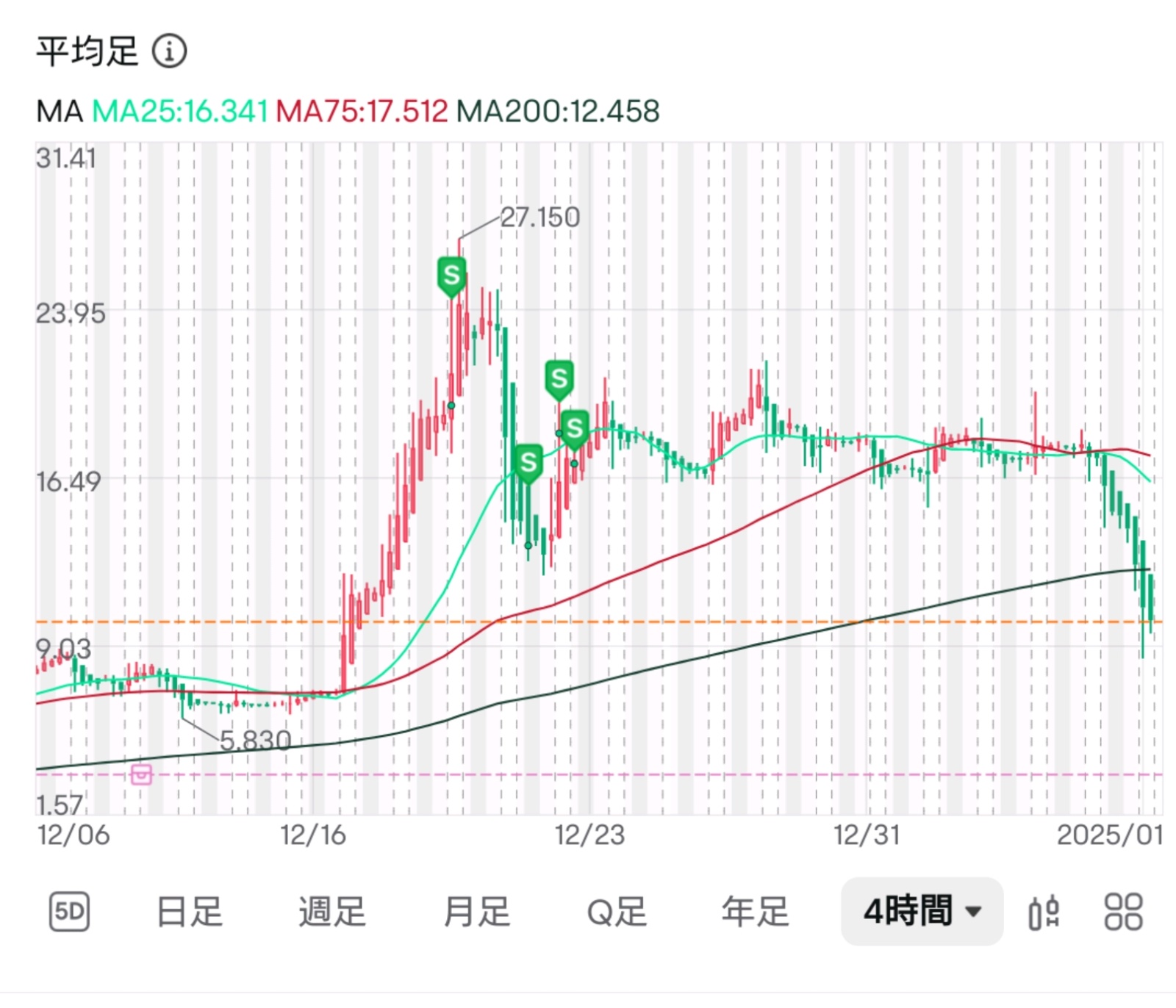This screenshot has height=1008, width=1176.
Task: Switch to the 年足 timeframe
Action: pyautogui.click(x=755, y=912)
